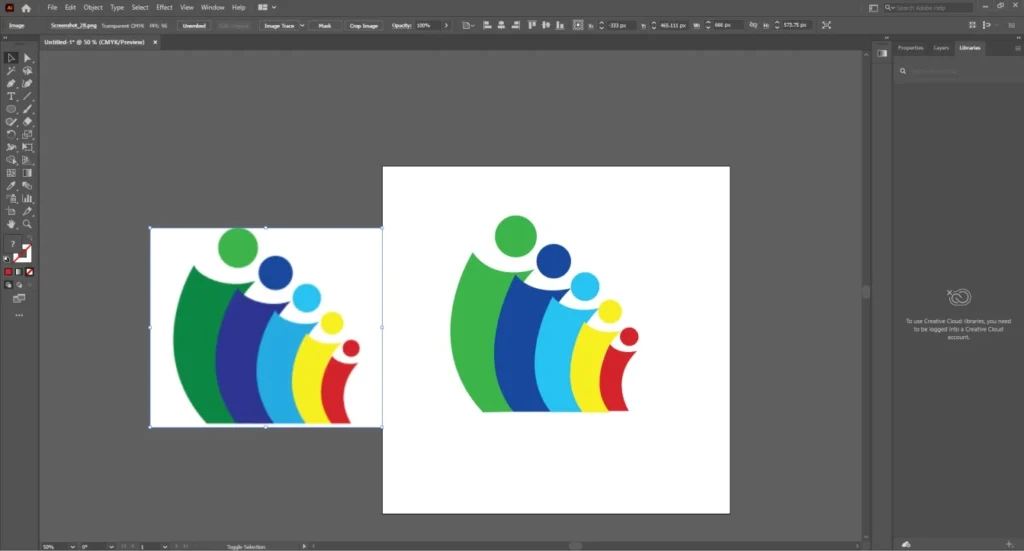The image size is (1024, 551).
Task: Select the Slice tool
Action: coord(27,212)
